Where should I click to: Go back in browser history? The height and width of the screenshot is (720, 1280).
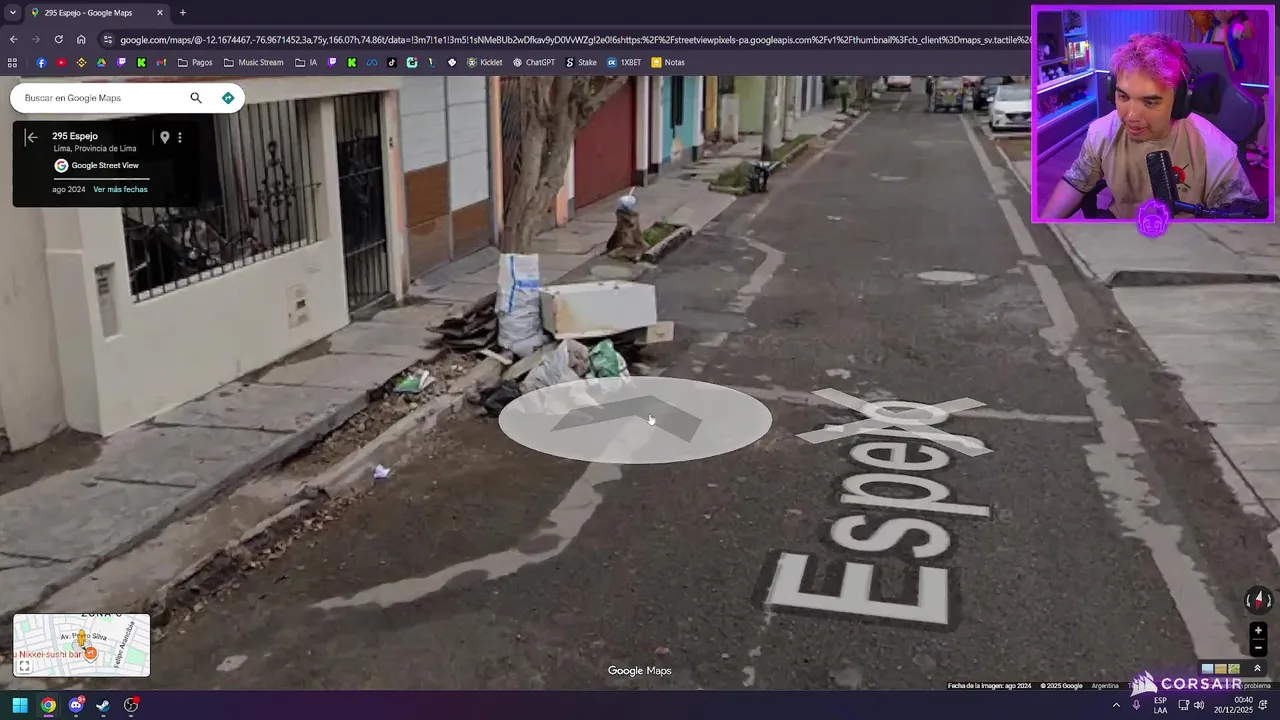click(13, 40)
